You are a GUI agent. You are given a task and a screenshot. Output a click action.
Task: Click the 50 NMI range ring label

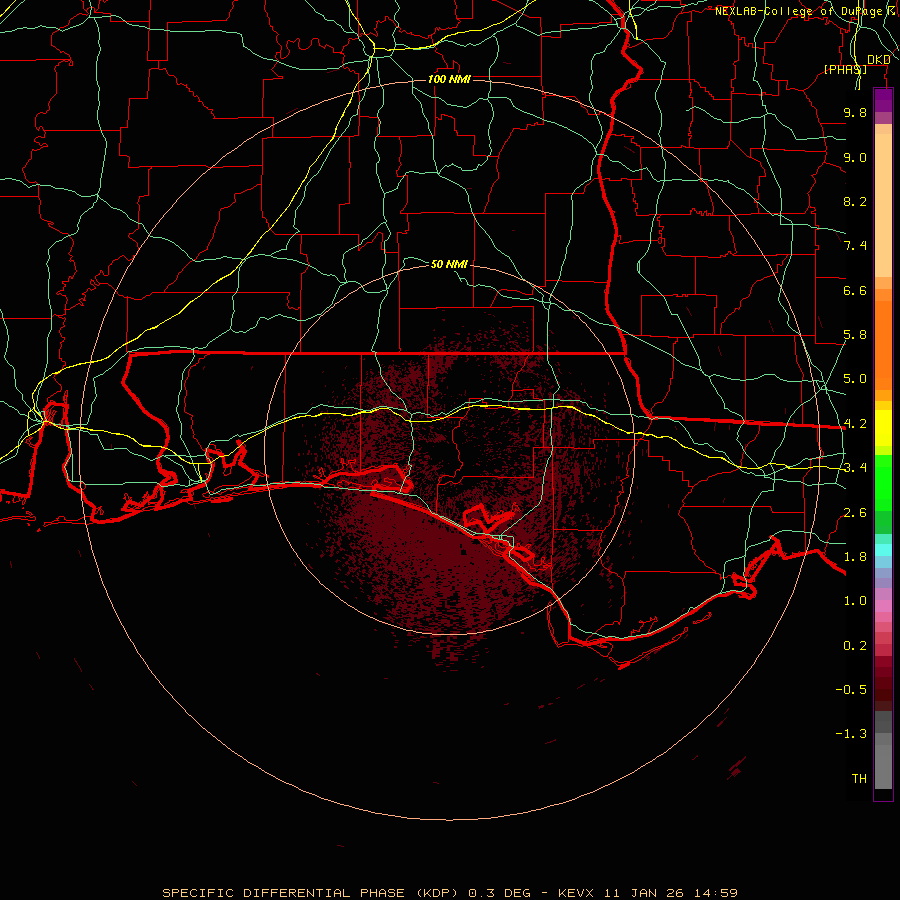click(x=449, y=264)
